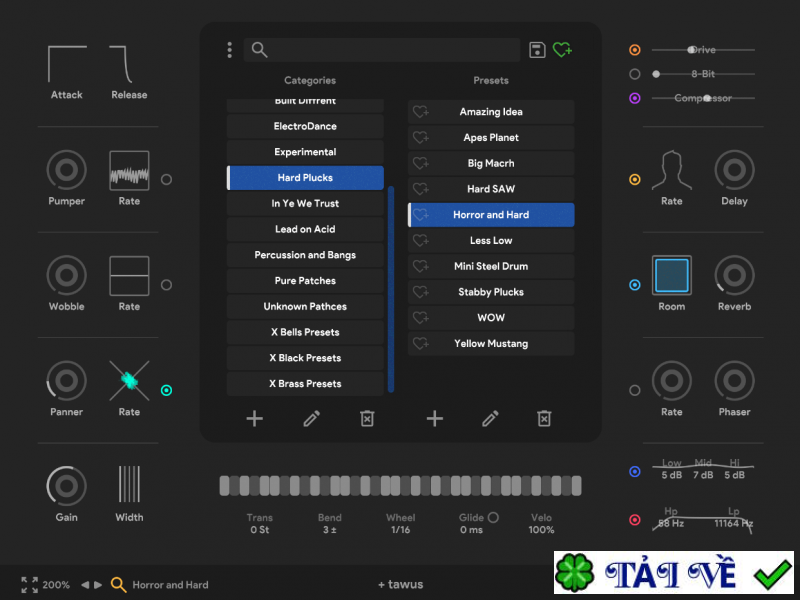Click the preset search input field
This screenshot has width=800, height=600.
pos(382,50)
